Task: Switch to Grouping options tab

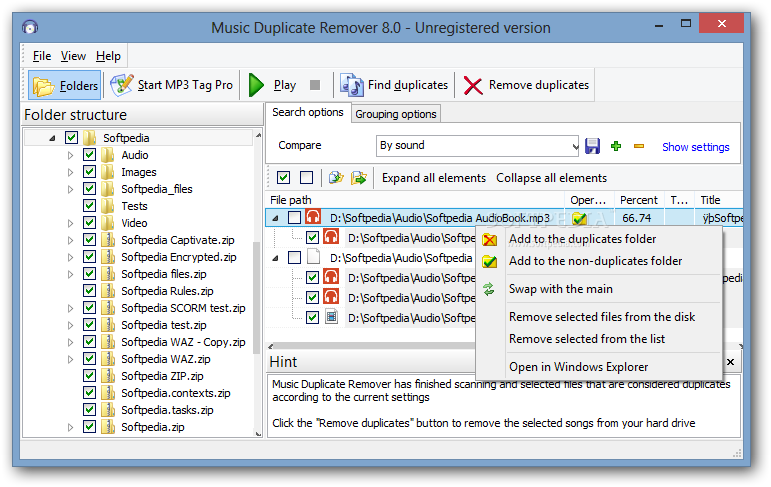Action: [x=396, y=114]
